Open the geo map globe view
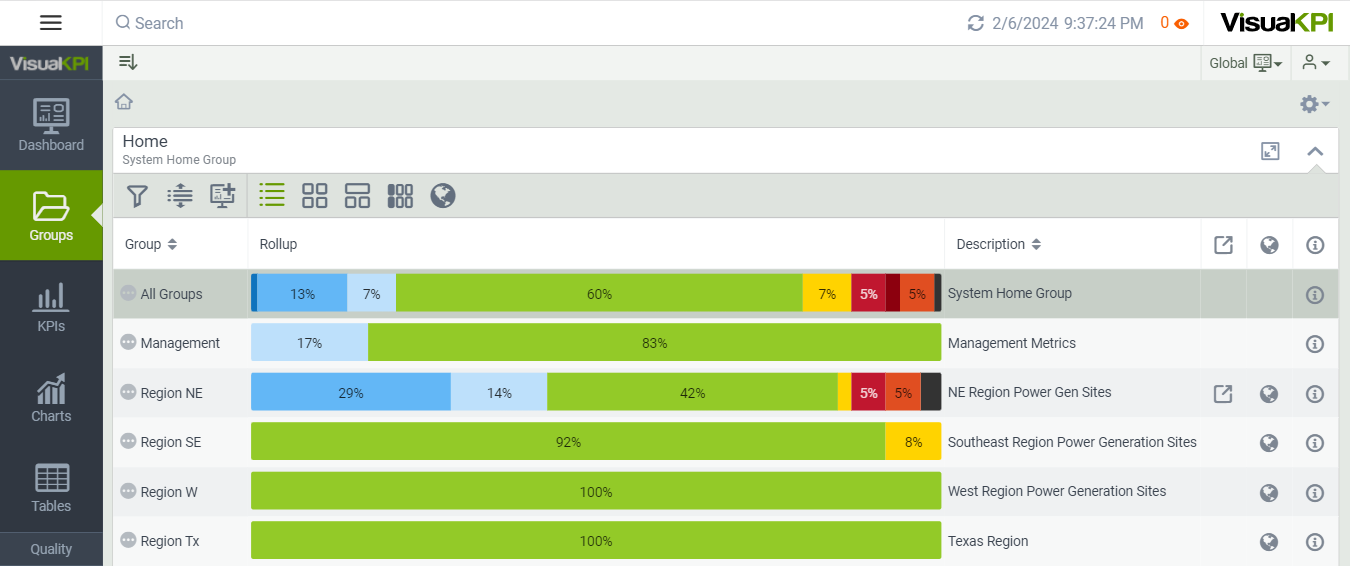 (443, 196)
